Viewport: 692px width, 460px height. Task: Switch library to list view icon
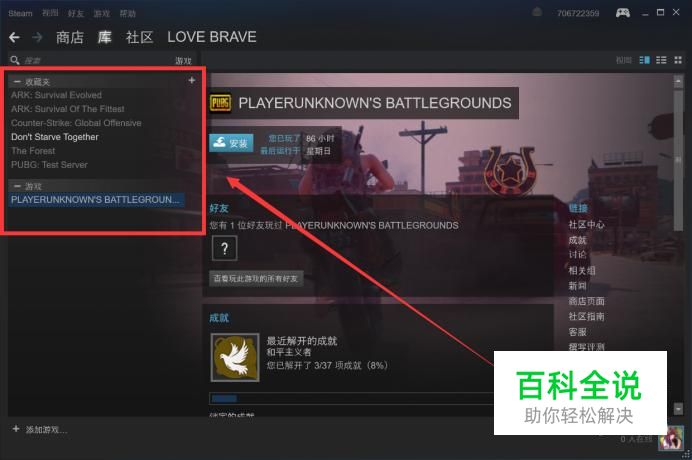pos(661,60)
